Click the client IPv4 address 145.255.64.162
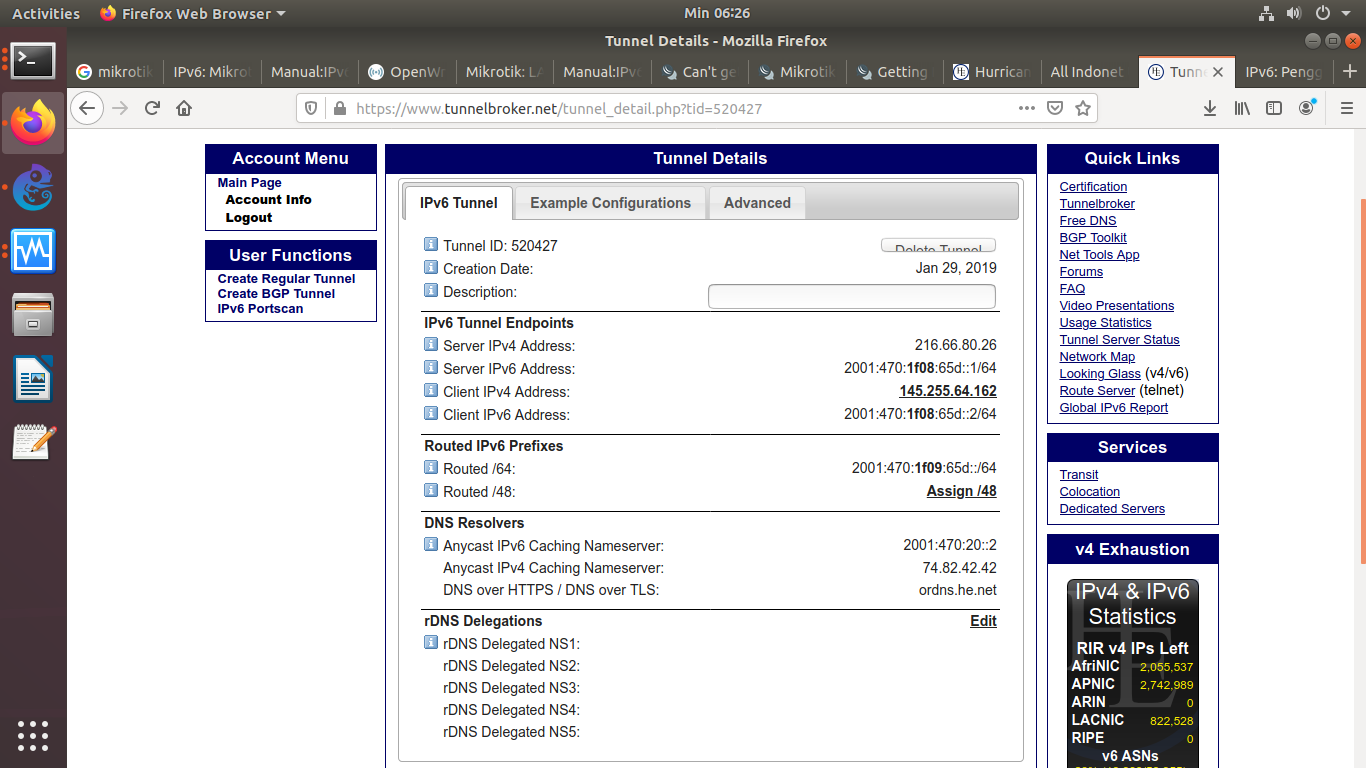The image size is (1366, 768). coord(948,391)
